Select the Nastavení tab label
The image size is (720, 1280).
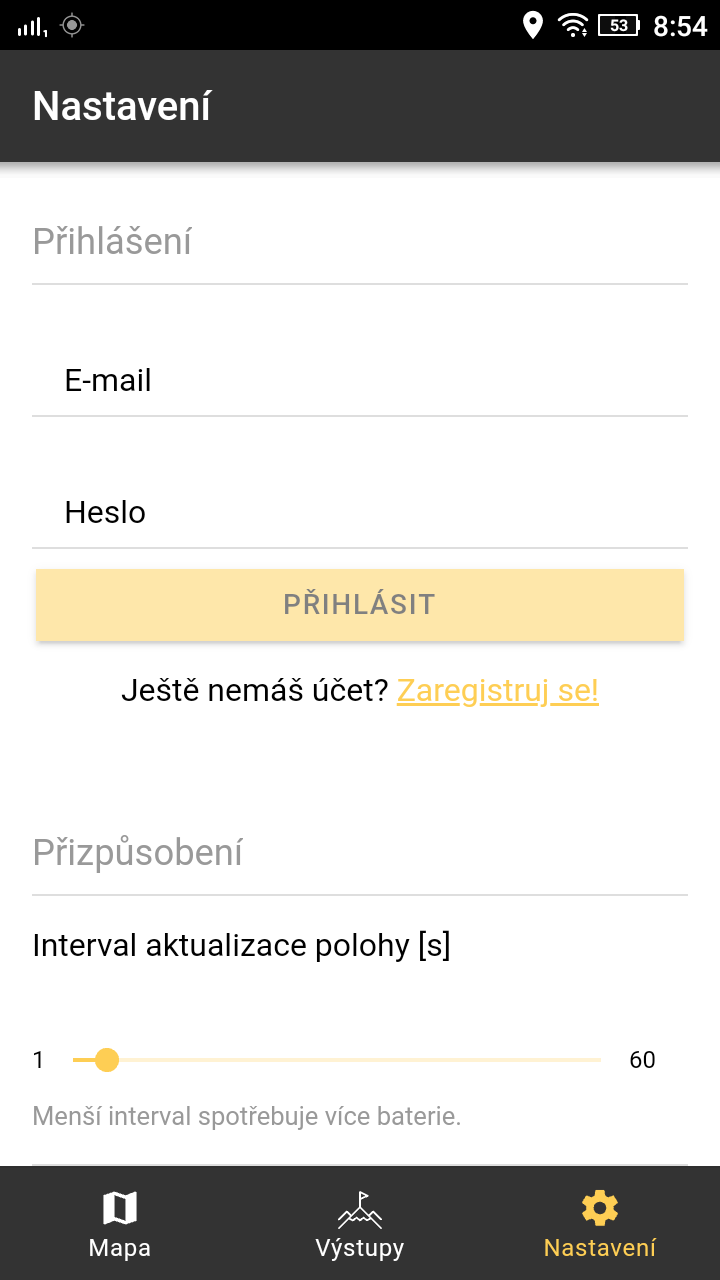pyautogui.click(x=600, y=1248)
